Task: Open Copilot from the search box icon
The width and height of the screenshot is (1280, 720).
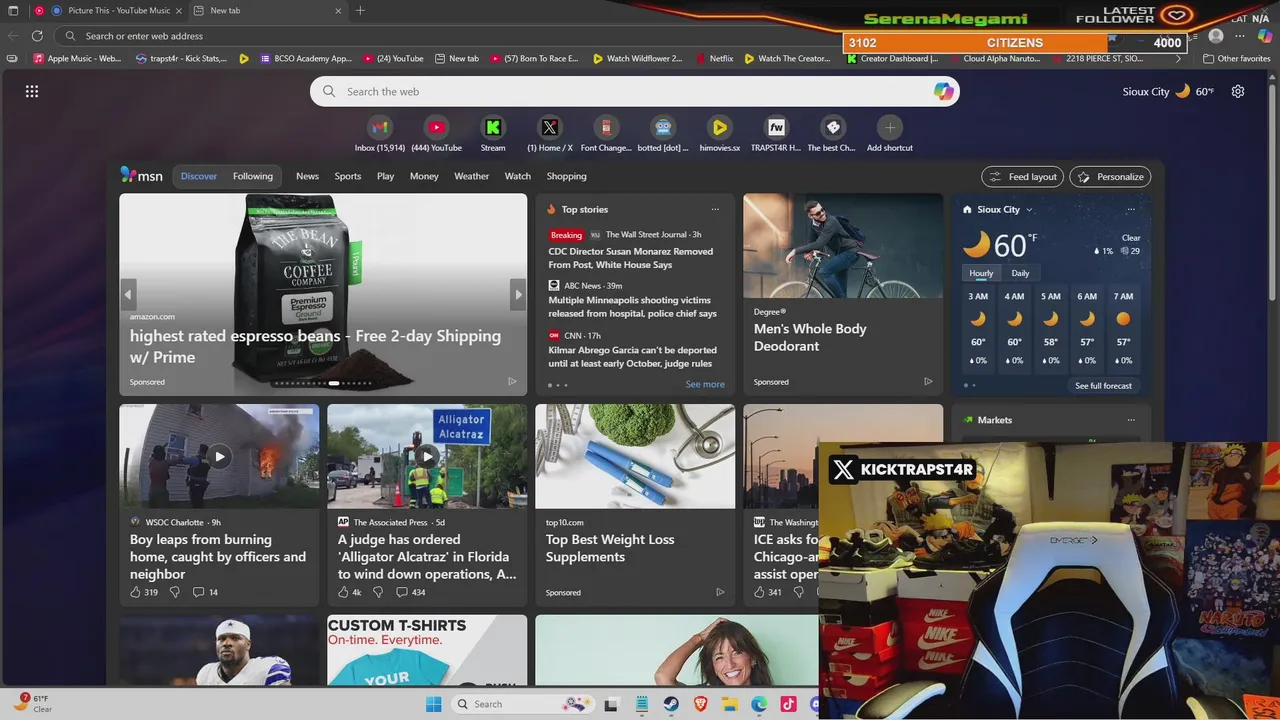Action: (x=944, y=91)
